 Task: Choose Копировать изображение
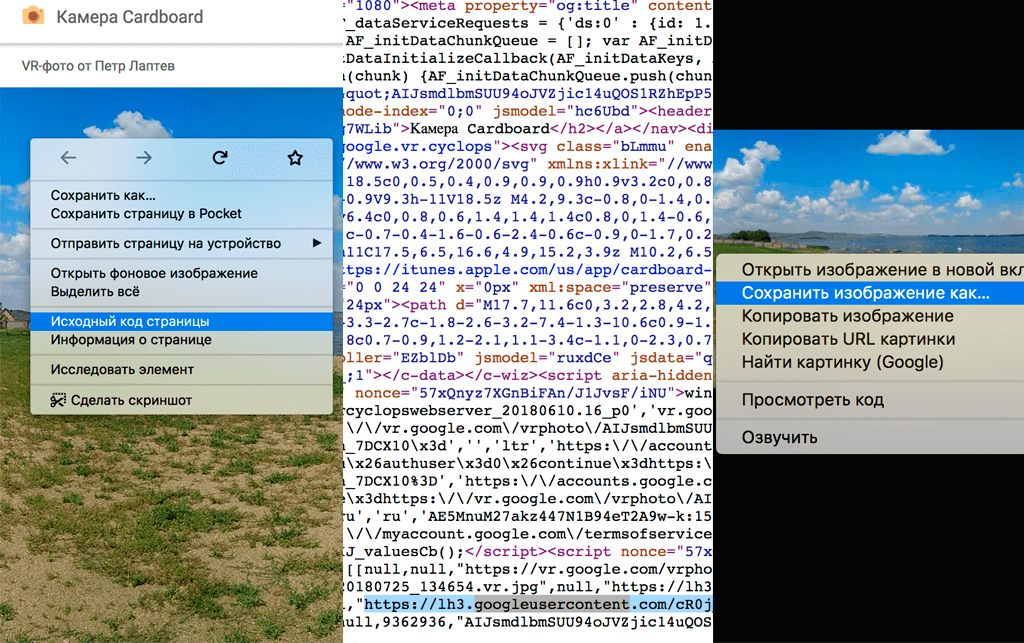click(847, 316)
